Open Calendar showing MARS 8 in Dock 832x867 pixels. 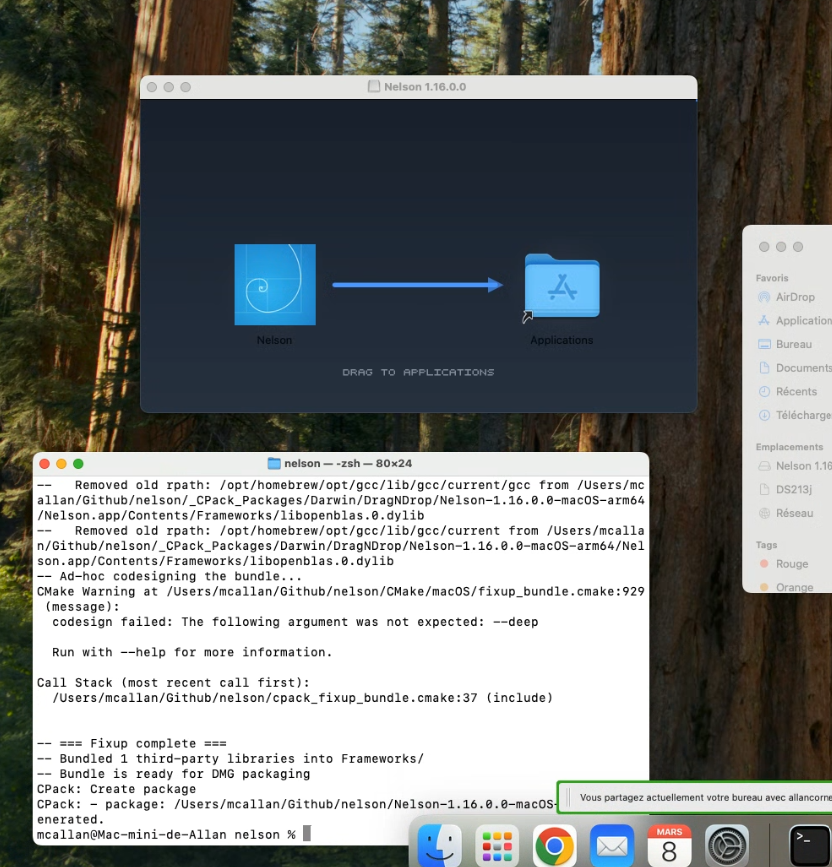669,845
